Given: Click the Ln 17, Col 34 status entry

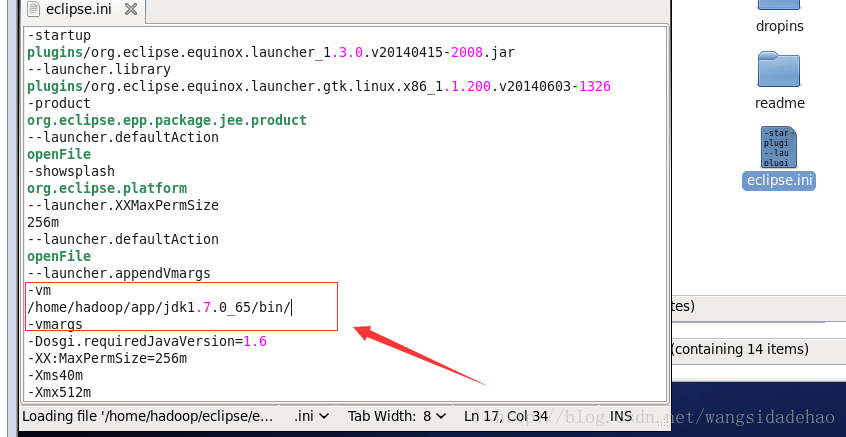Looking at the screenshot, I should 506,416.
